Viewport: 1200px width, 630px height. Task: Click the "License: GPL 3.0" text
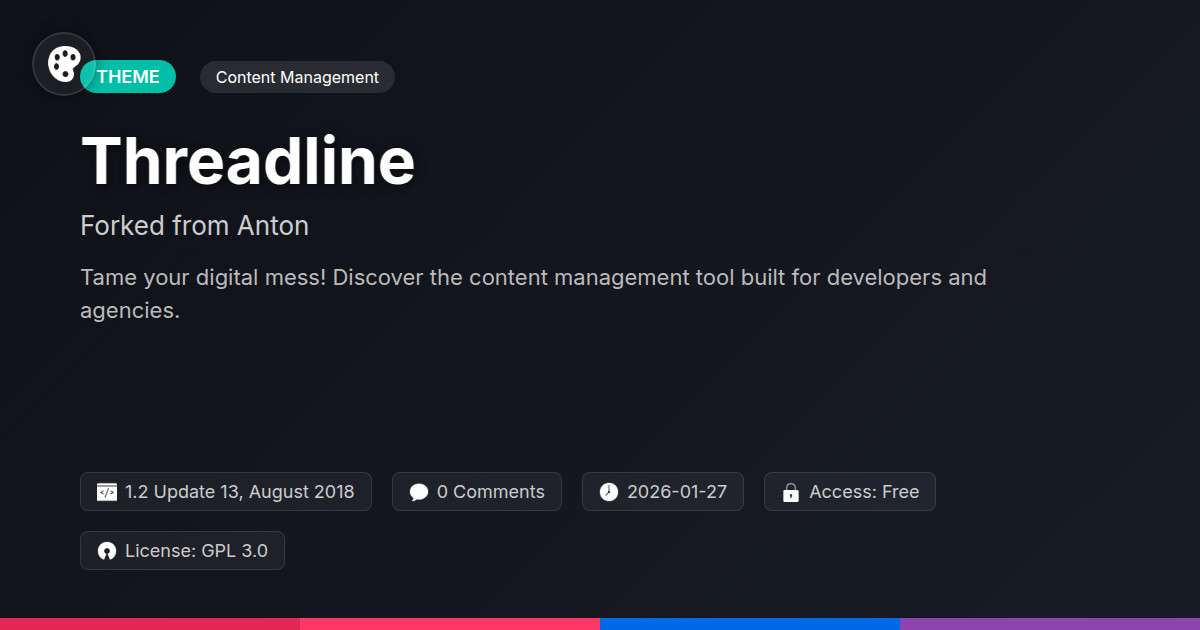click(x=196, y=551)
